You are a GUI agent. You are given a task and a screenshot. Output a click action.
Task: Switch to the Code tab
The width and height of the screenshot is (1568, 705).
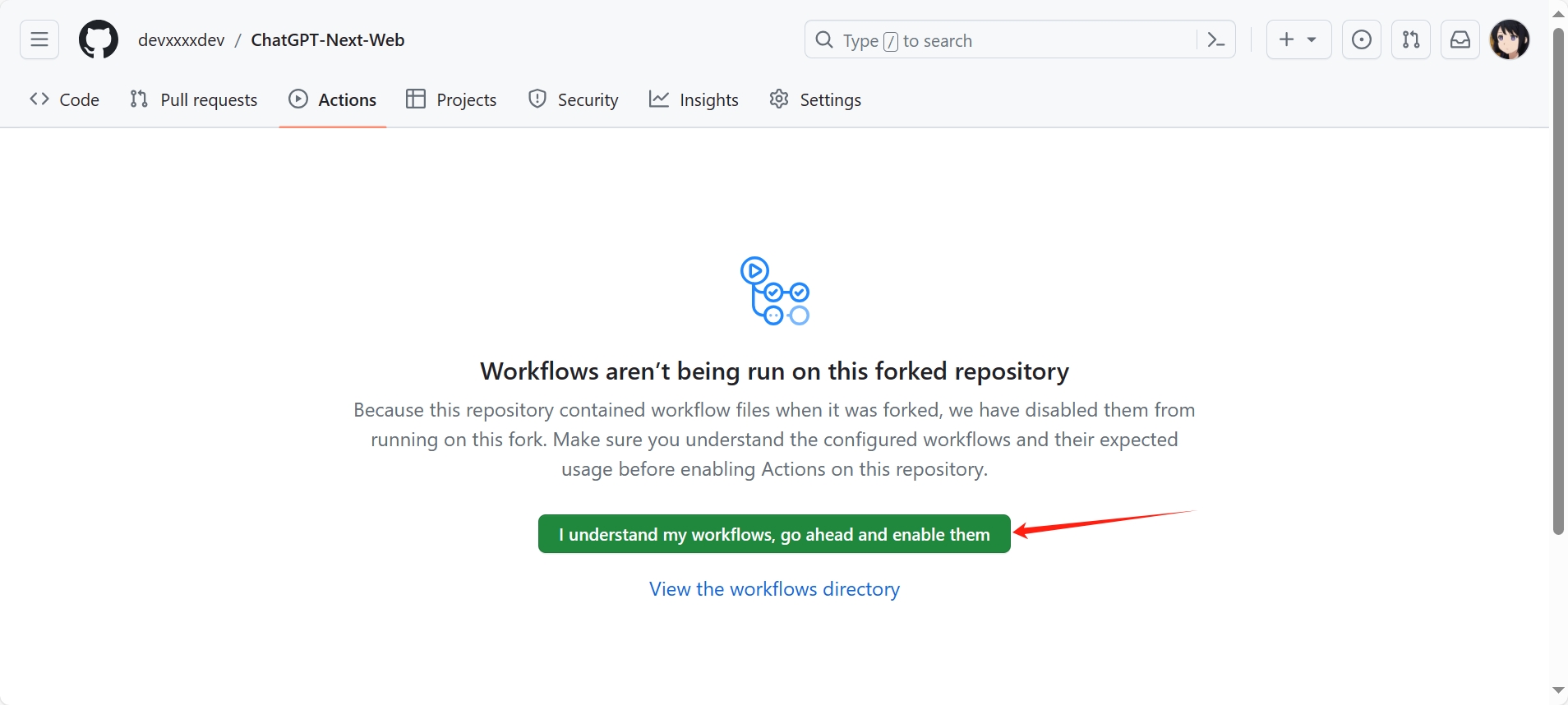64,99
